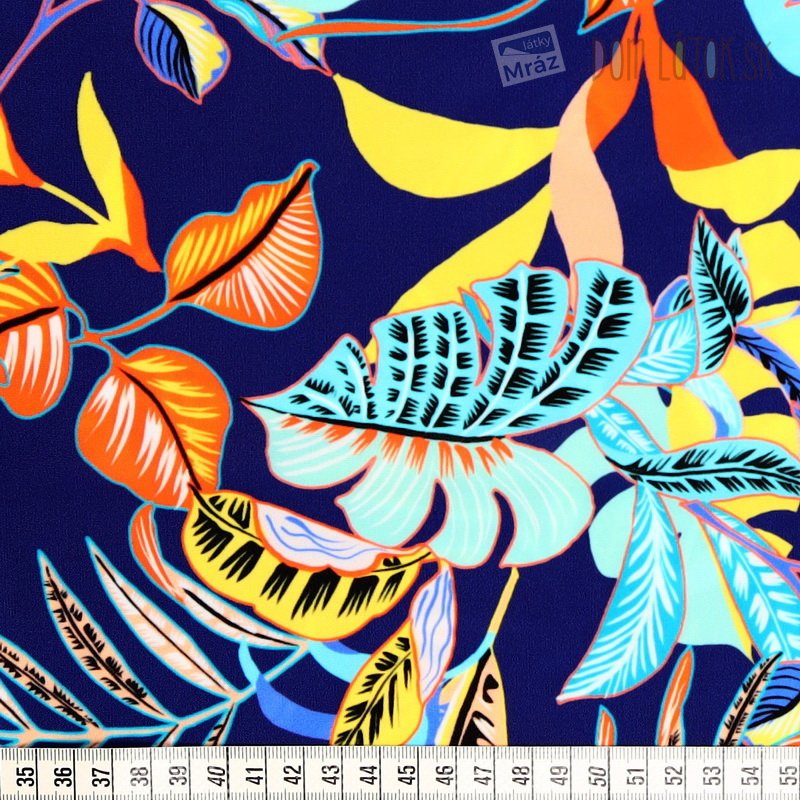Select the number 45 on the tape
This screenshot has width=800, height=800.
pos(408,777)
